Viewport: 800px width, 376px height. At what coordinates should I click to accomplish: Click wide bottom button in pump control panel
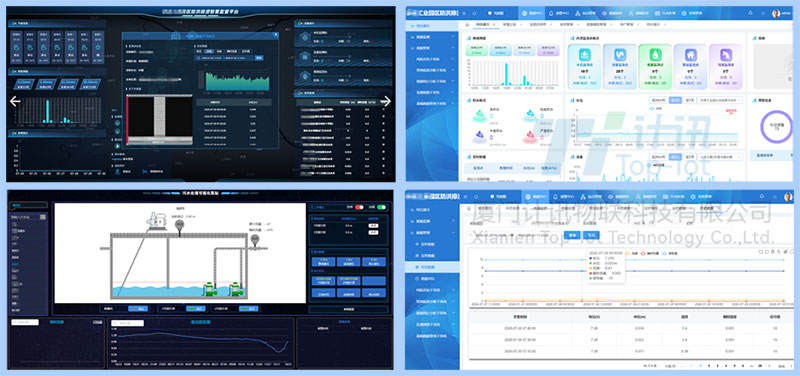coord(348,309)
